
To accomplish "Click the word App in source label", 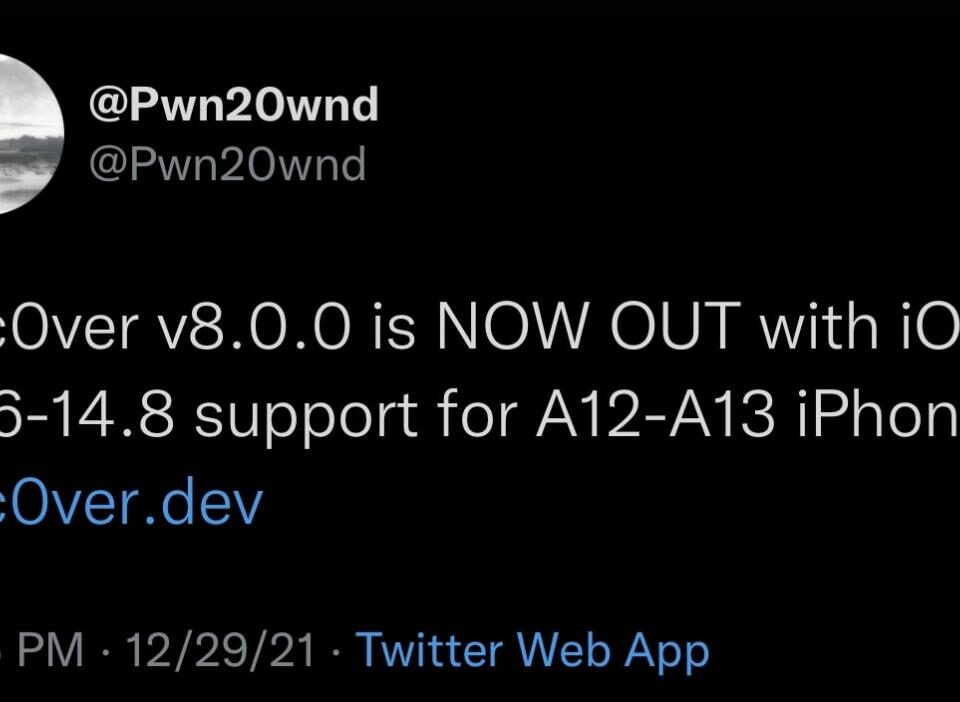I will (667, 652).
